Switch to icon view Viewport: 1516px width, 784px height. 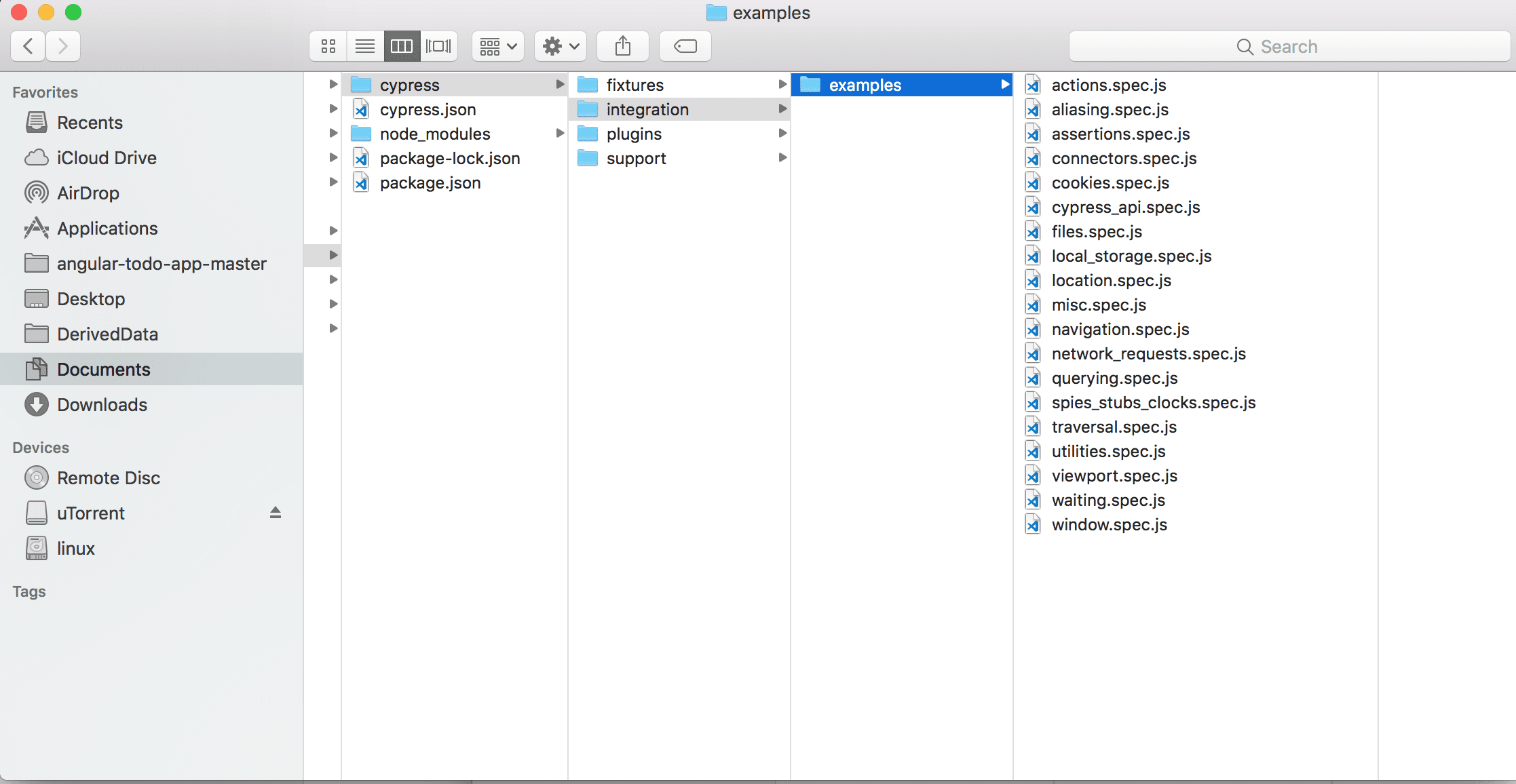click(328, 46)
